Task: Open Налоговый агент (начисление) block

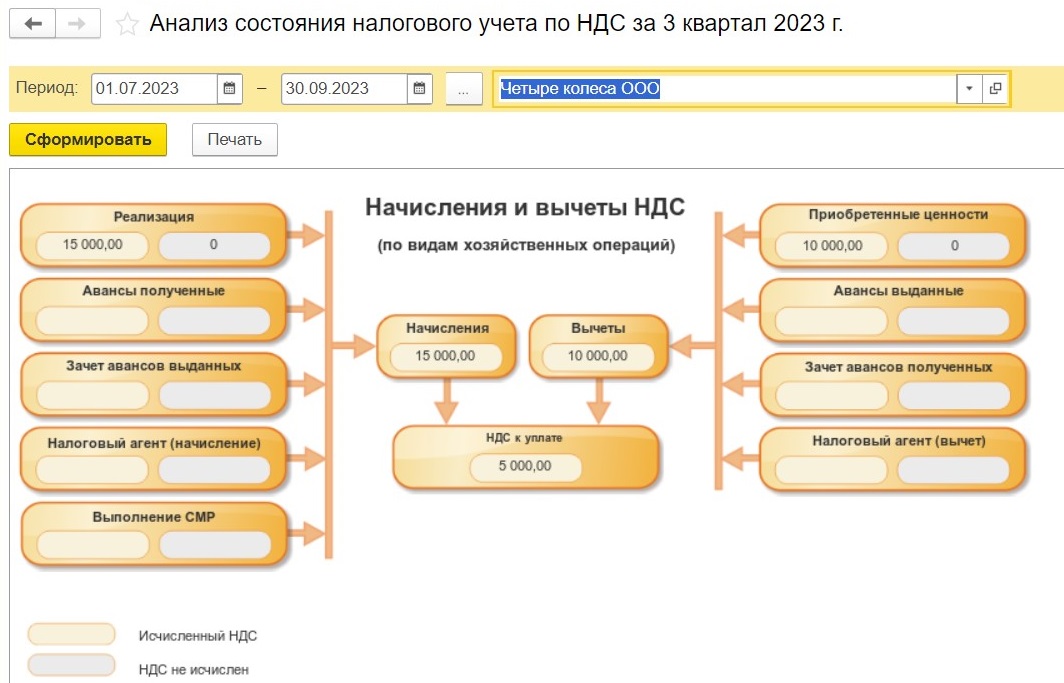Action: pos(153,459)
